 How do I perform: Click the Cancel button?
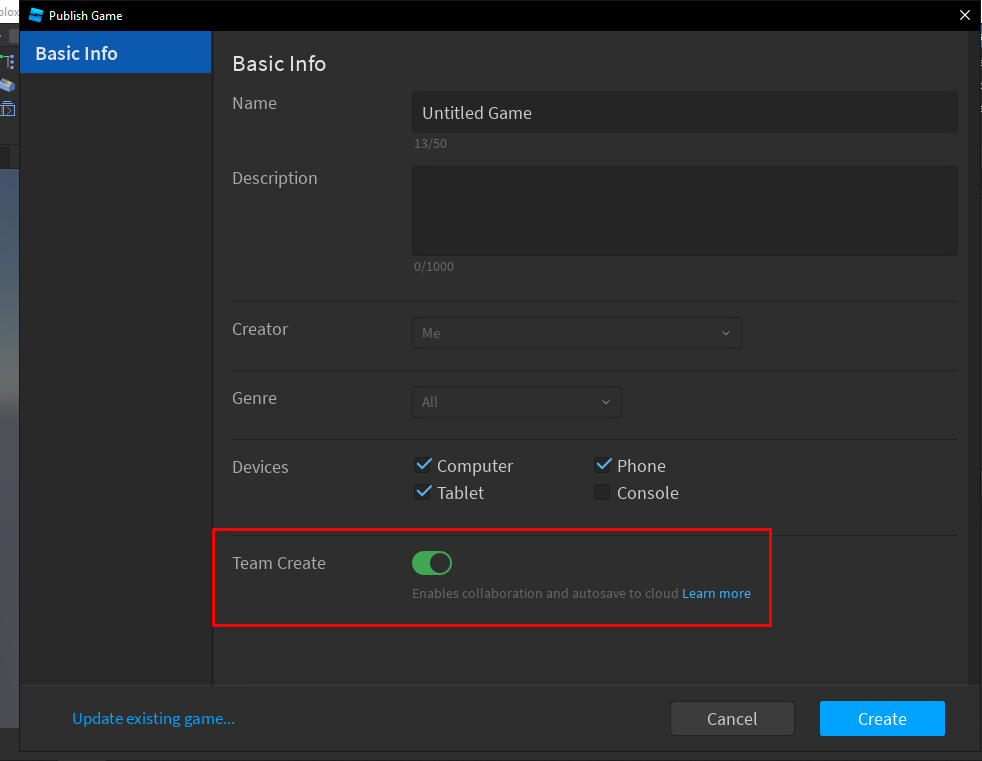(732, 718)
